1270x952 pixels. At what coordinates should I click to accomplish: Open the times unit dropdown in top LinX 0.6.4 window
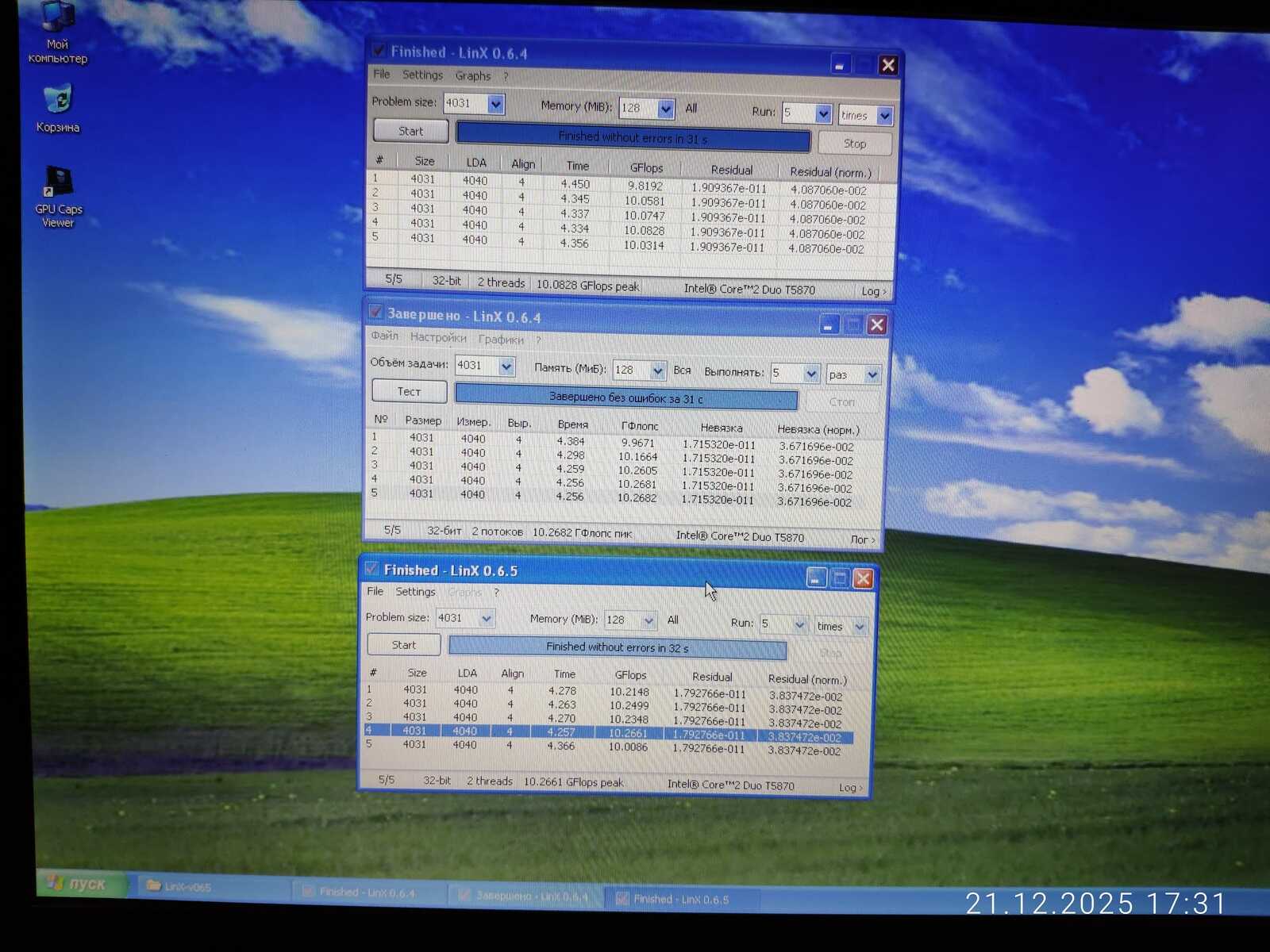885,117
